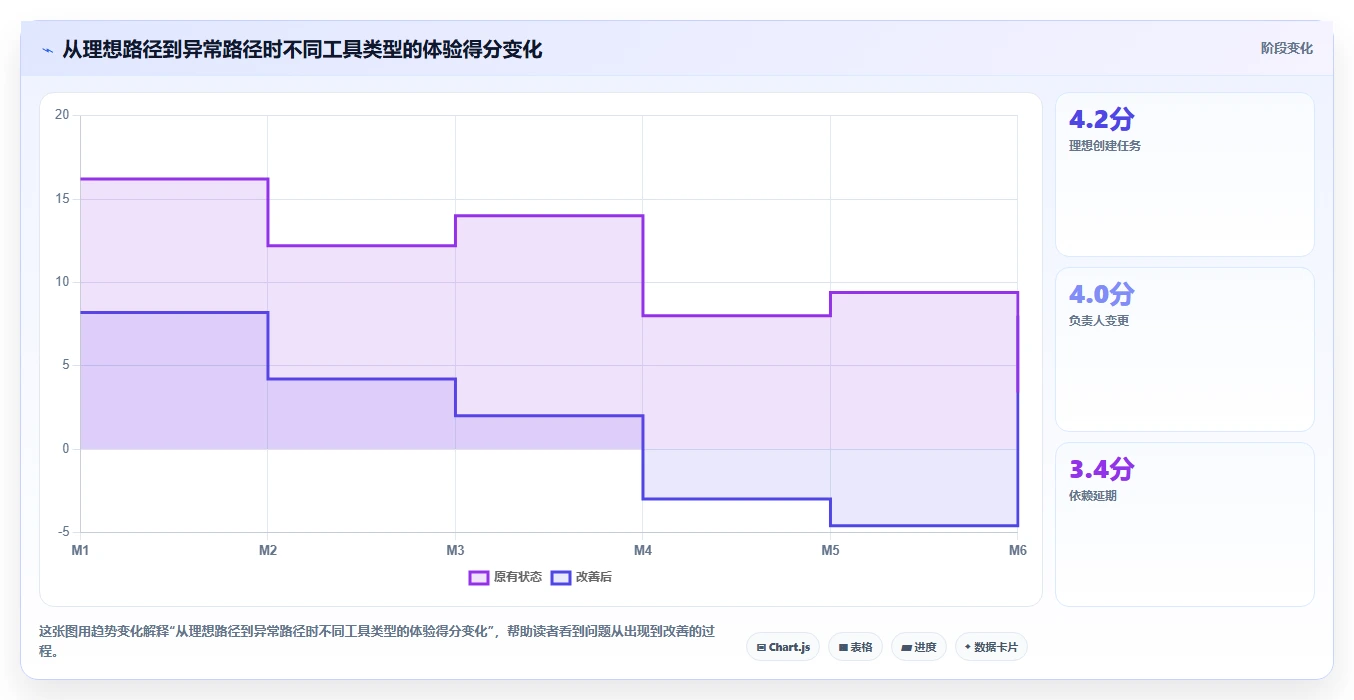Image resolution: width=1354 pixels, height=700 pixels.
Task: Toggle the 原有状态 legend swatch
Action: click(479, 577)
